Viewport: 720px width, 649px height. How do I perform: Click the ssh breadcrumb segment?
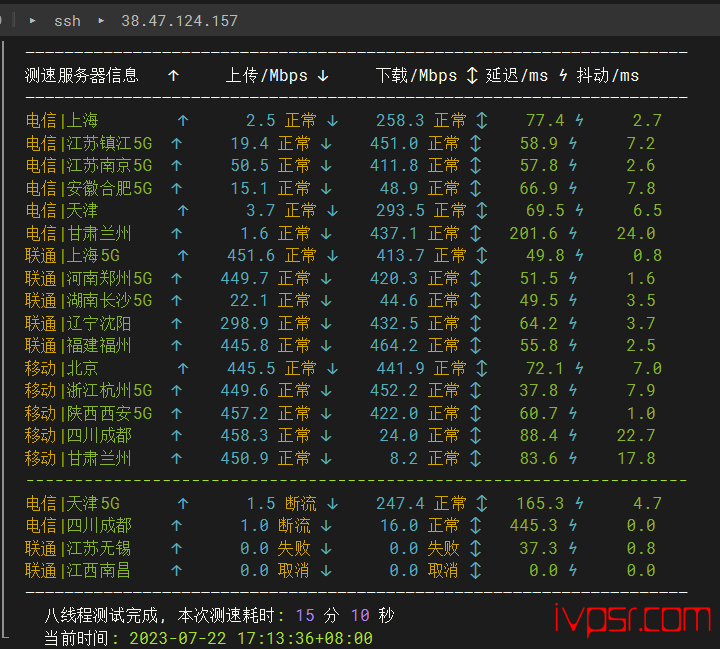[67, 21]
